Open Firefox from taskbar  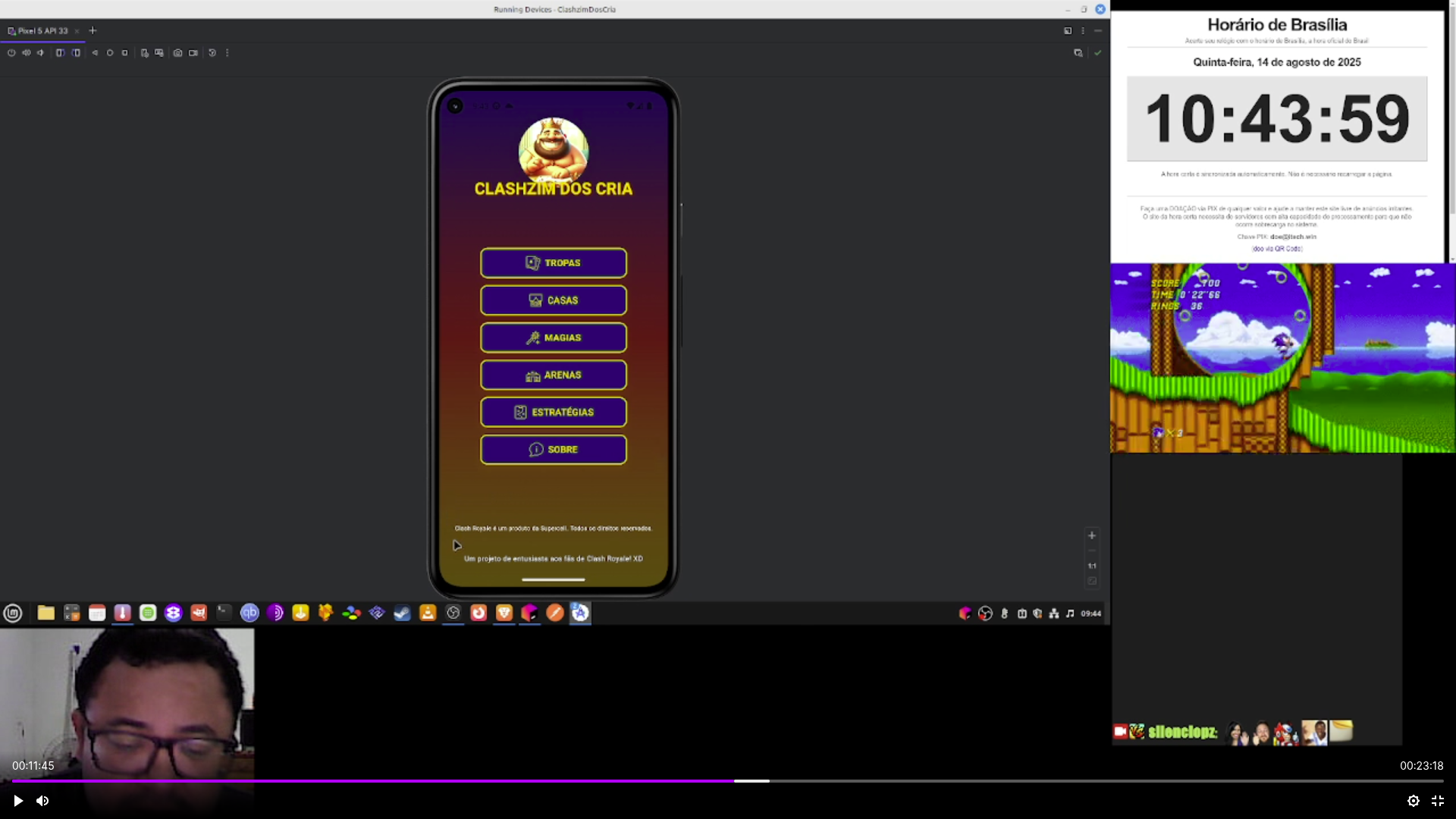coord(479,613)
